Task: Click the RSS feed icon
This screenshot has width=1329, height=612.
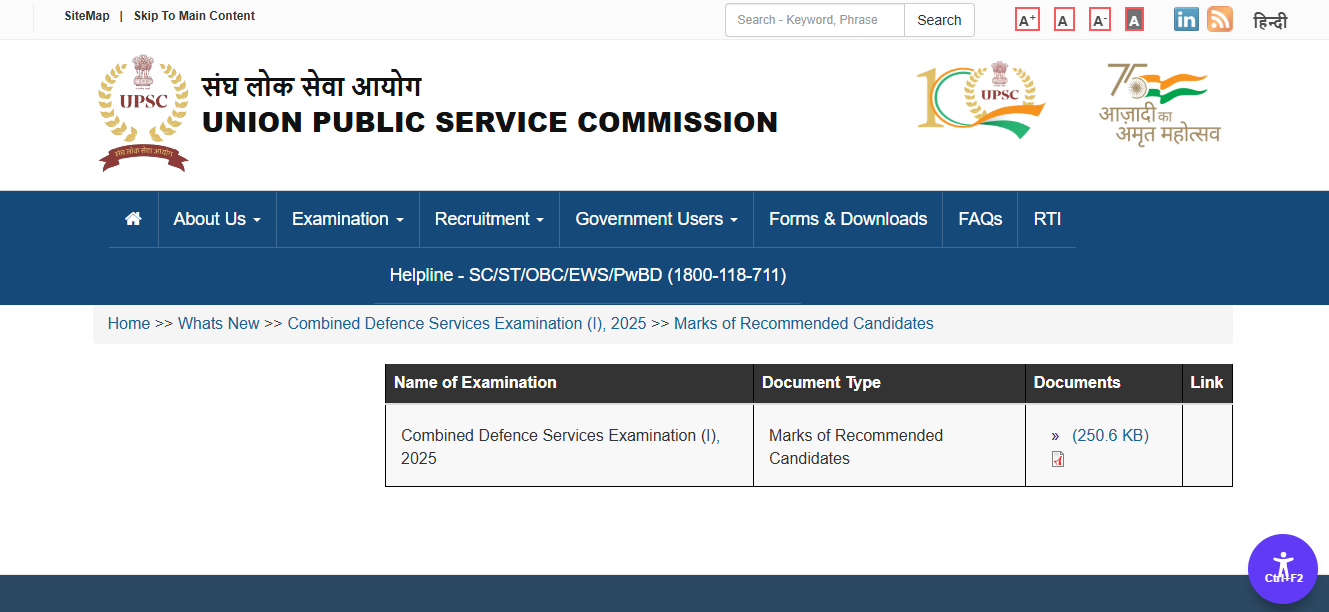Action: (1220, 18)
